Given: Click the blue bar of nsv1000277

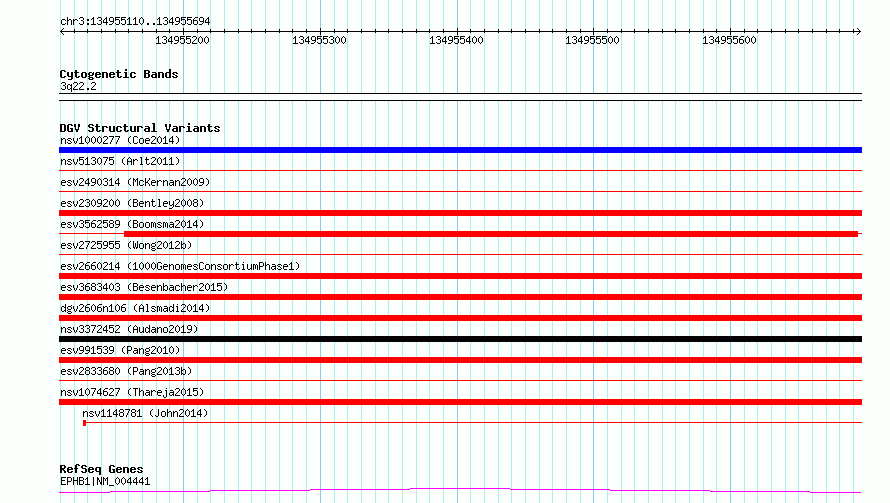Looking at the screenshot, I should point(460,150).
